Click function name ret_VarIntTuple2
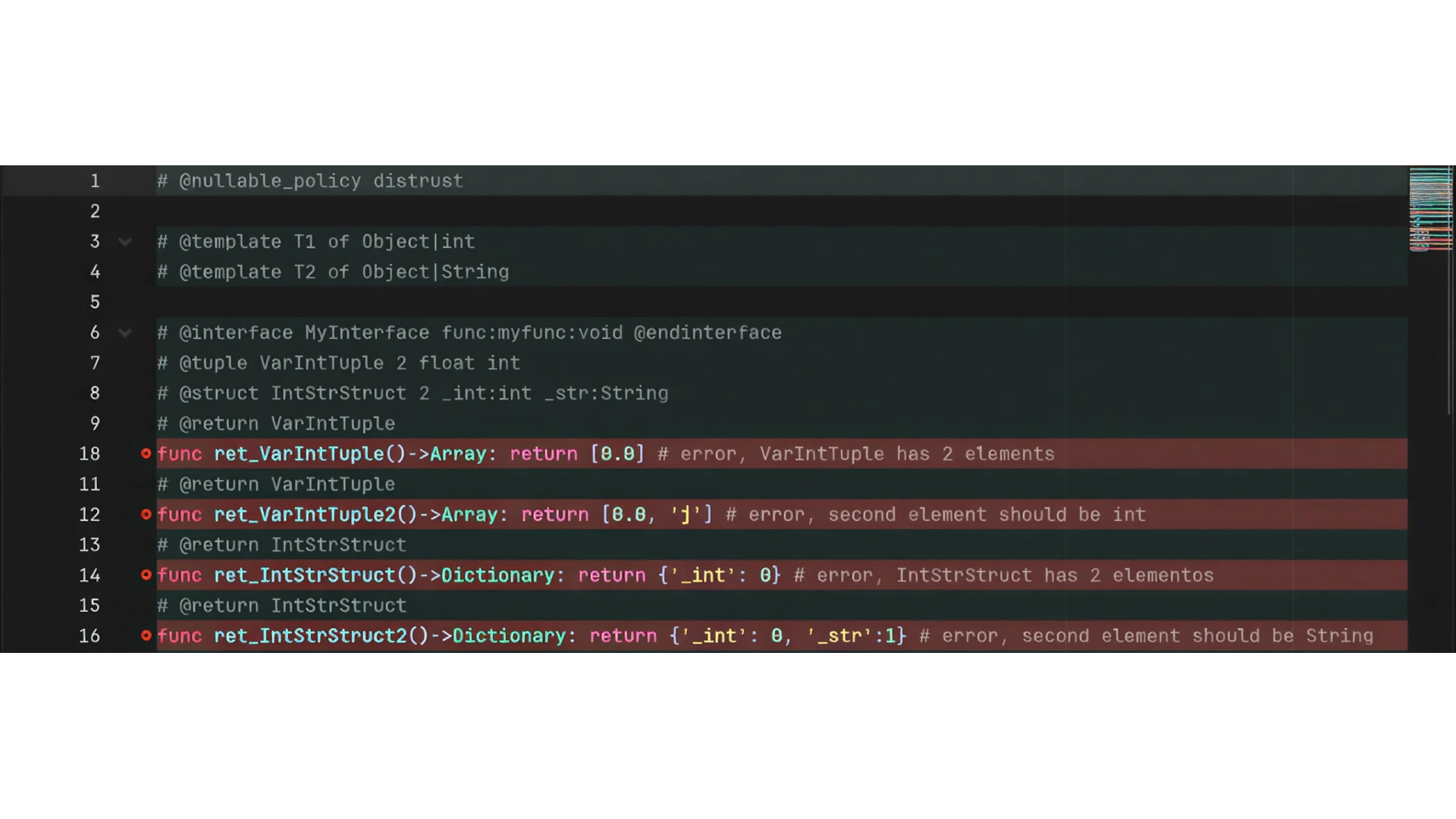1456x819 pixels. 305,514
